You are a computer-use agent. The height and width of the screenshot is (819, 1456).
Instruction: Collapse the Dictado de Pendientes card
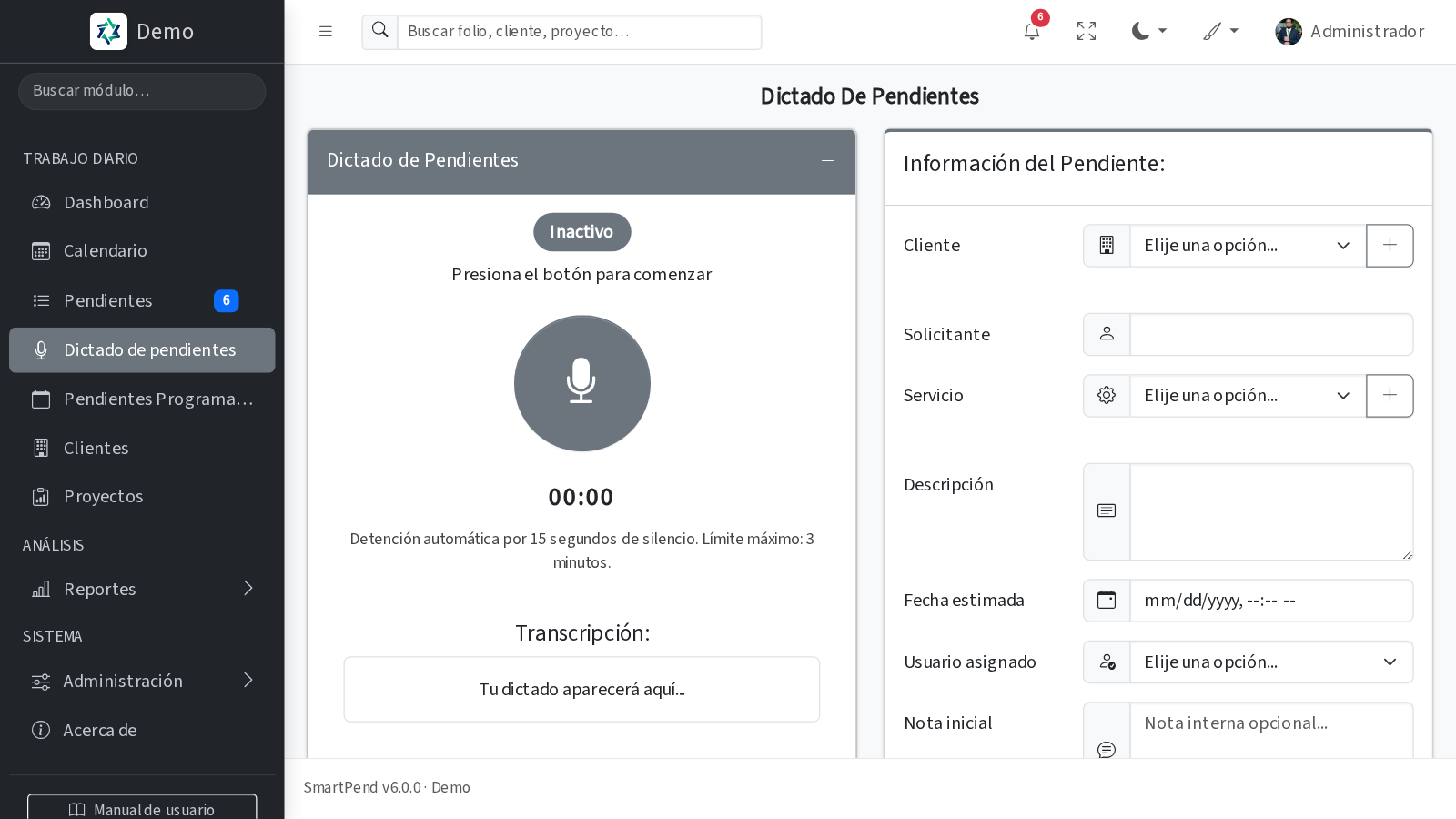click(827, 160)
